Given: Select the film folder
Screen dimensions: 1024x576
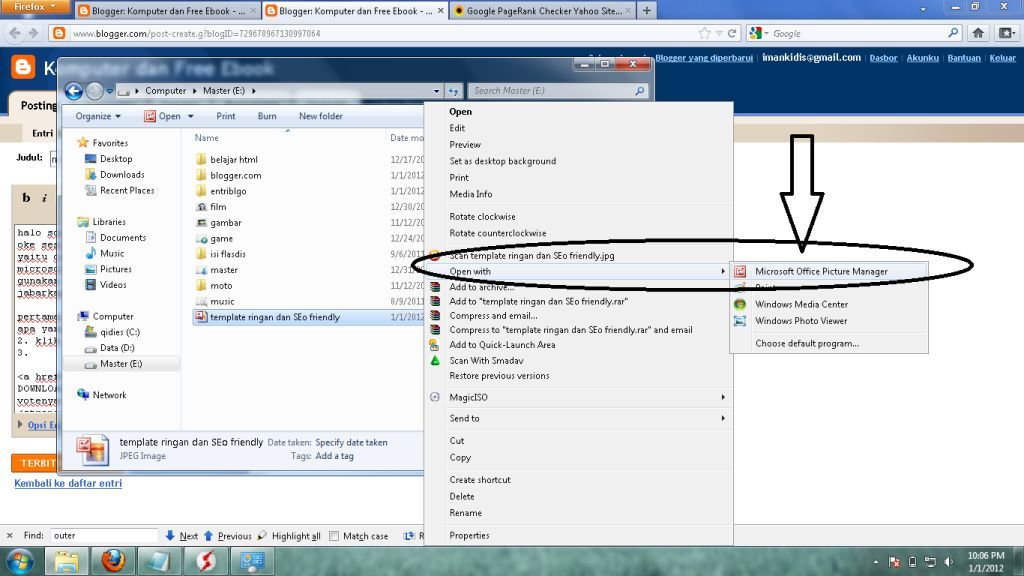Looking at the screenshot, I should click(211, 206).
